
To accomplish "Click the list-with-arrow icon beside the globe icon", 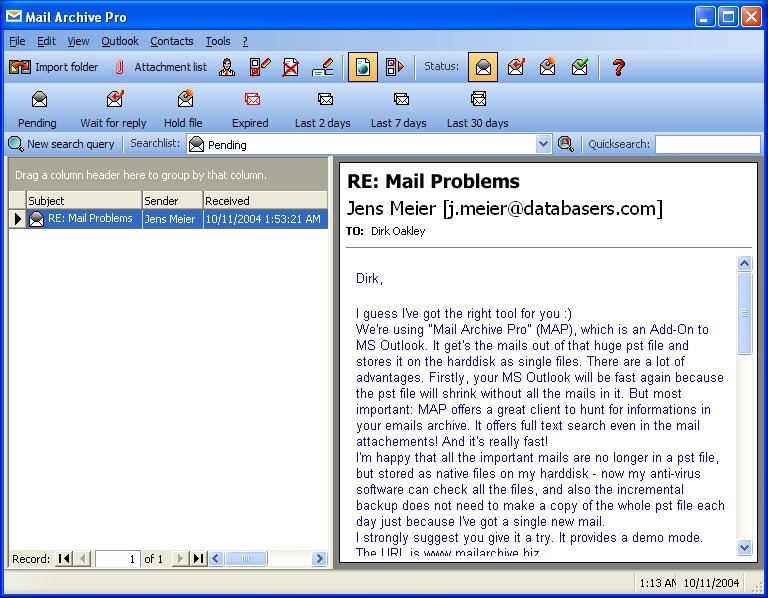I will pos(394,67).
